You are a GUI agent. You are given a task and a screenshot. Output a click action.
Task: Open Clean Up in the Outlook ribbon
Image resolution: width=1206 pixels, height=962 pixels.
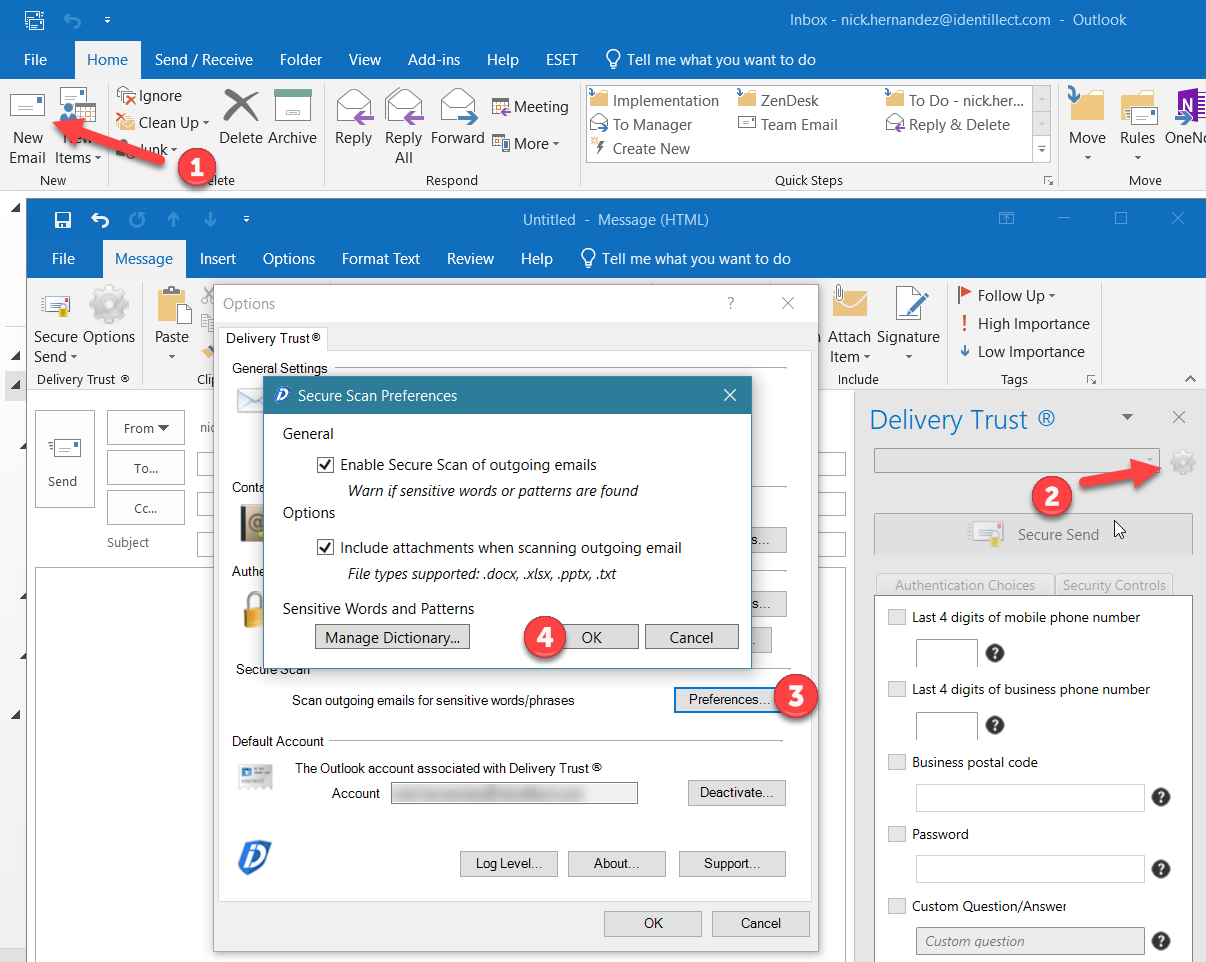[x=163, y=122]
